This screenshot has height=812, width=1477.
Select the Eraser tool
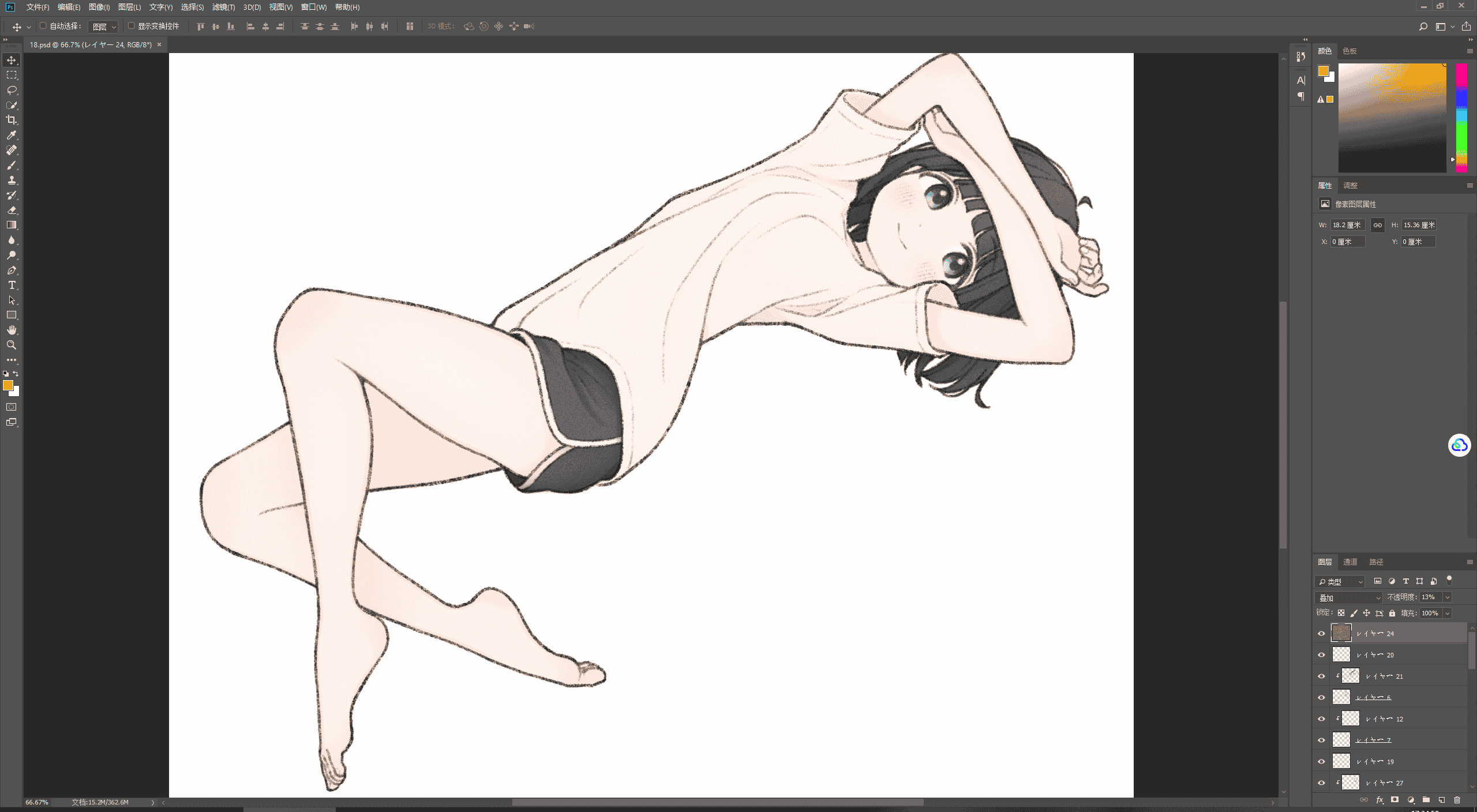pyautogui.click(x=12, y=210)
